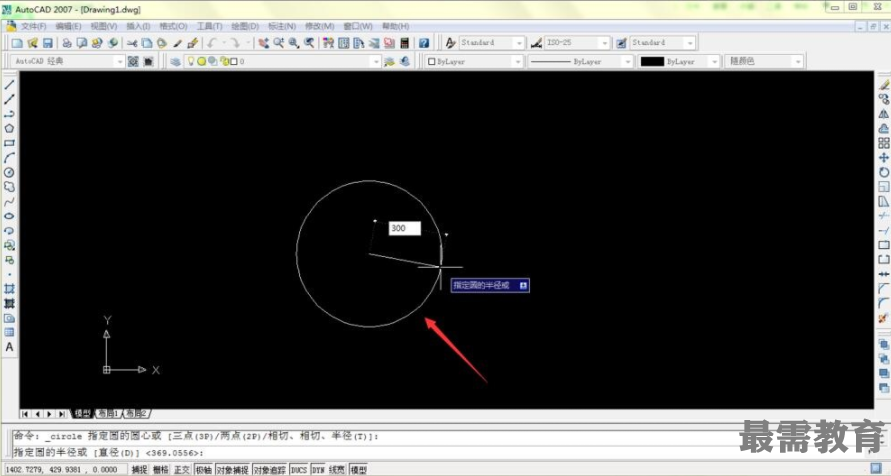Select the Hatch tool
This screenshot has height=476, width=891.
coord(9,289)
